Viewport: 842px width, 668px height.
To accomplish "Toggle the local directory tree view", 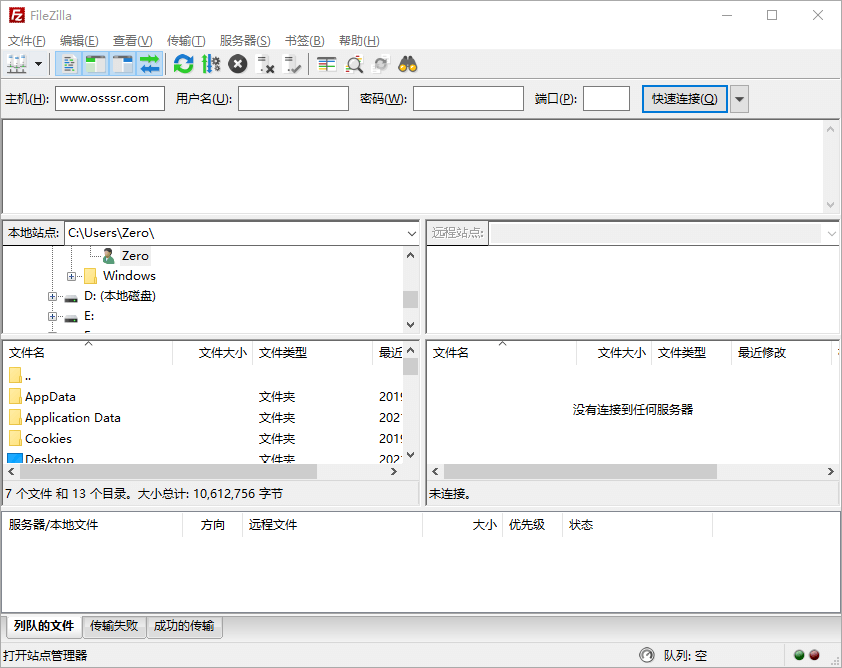I will (x=94, y=64).
